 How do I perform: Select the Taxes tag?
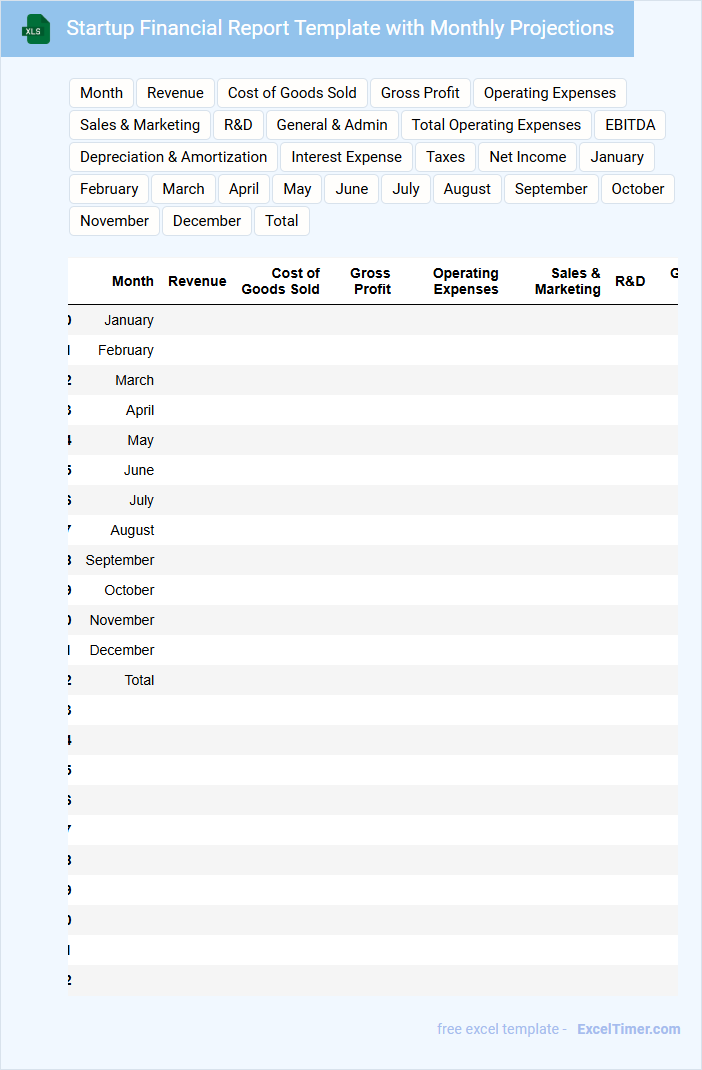click(445, 157)
